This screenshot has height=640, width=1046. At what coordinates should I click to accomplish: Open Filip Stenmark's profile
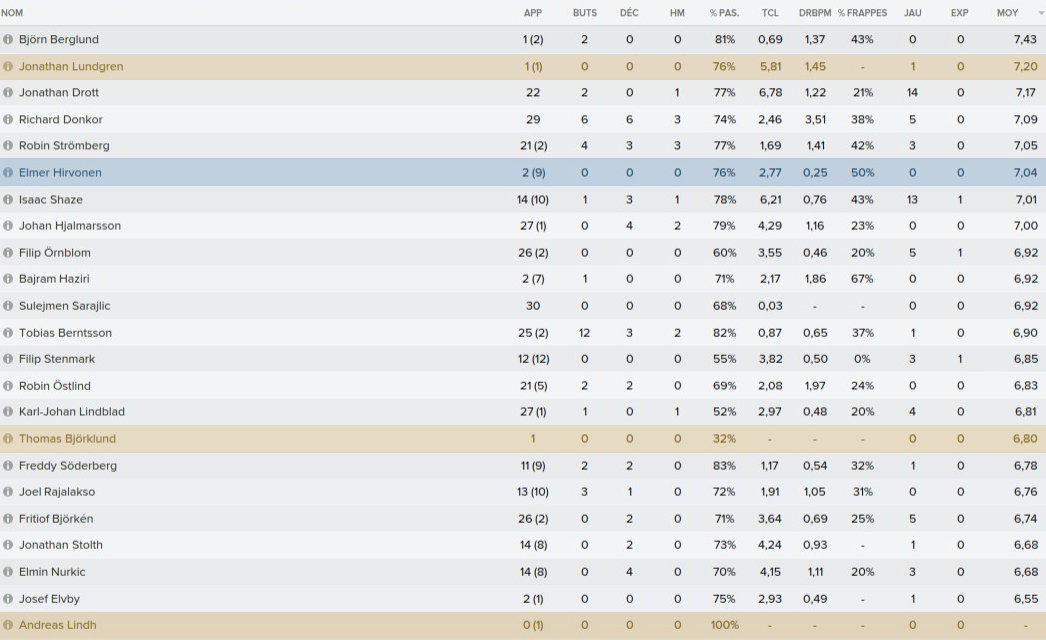(x=57, y=359)
